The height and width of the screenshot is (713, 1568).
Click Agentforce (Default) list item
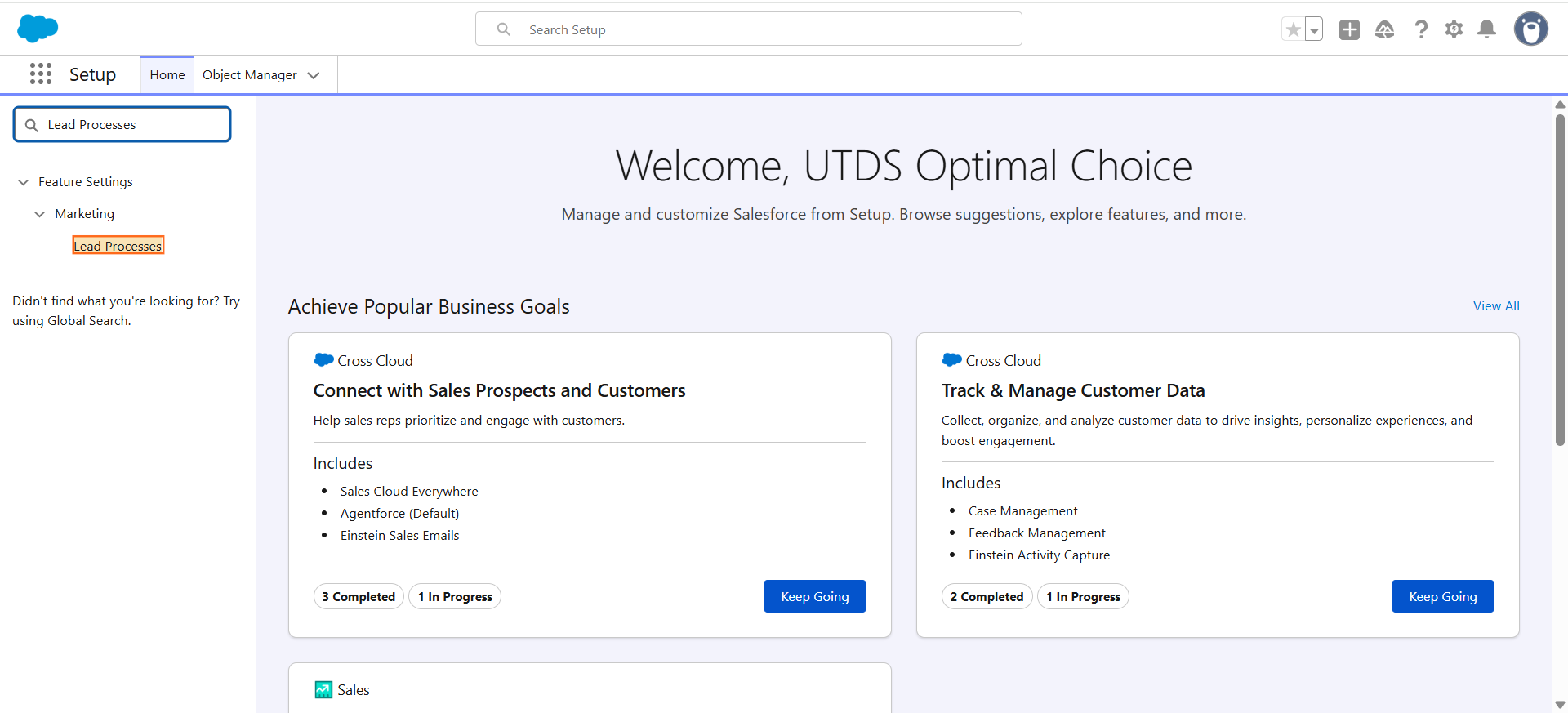point(399,513)
